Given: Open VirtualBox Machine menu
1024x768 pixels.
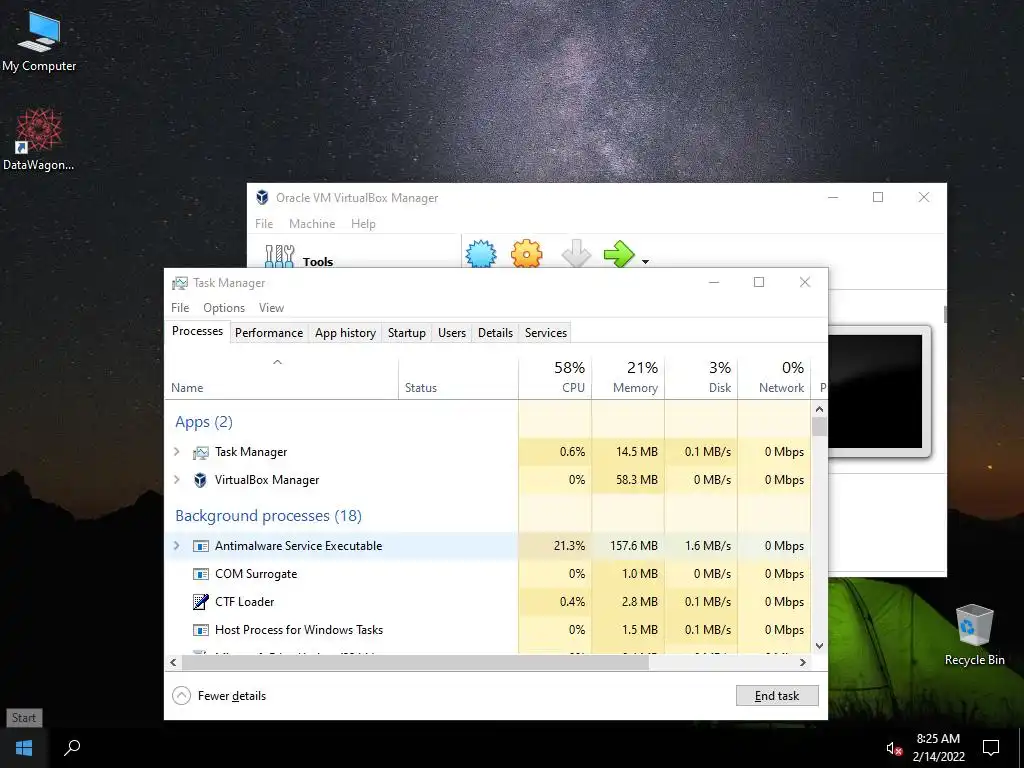Looking at the screenshot, I should [312, 223].
